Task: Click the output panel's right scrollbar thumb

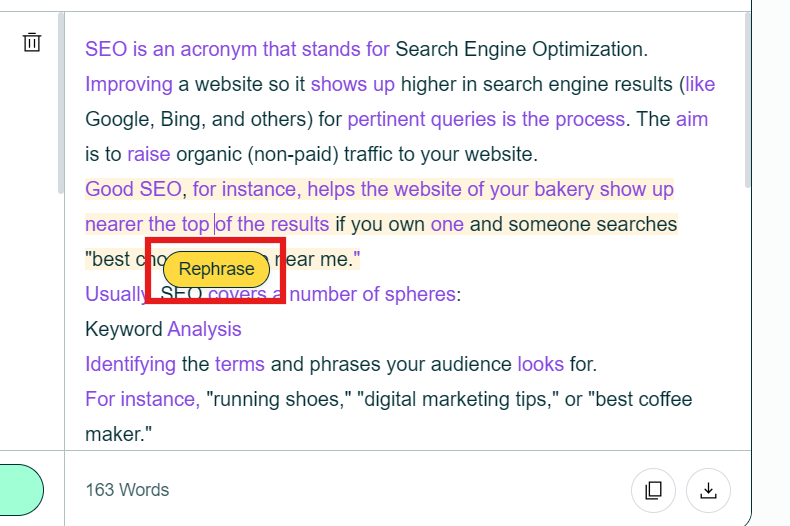Action: tap(747, 101)
